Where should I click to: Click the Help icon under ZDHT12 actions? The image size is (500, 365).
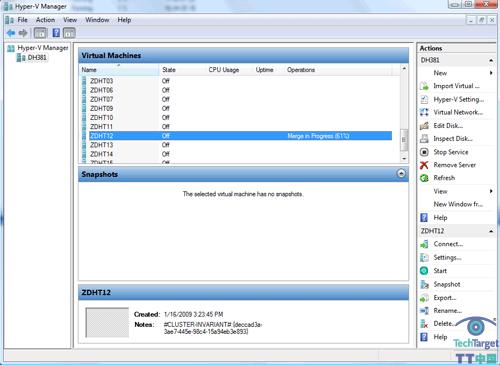tap(424, 337)
